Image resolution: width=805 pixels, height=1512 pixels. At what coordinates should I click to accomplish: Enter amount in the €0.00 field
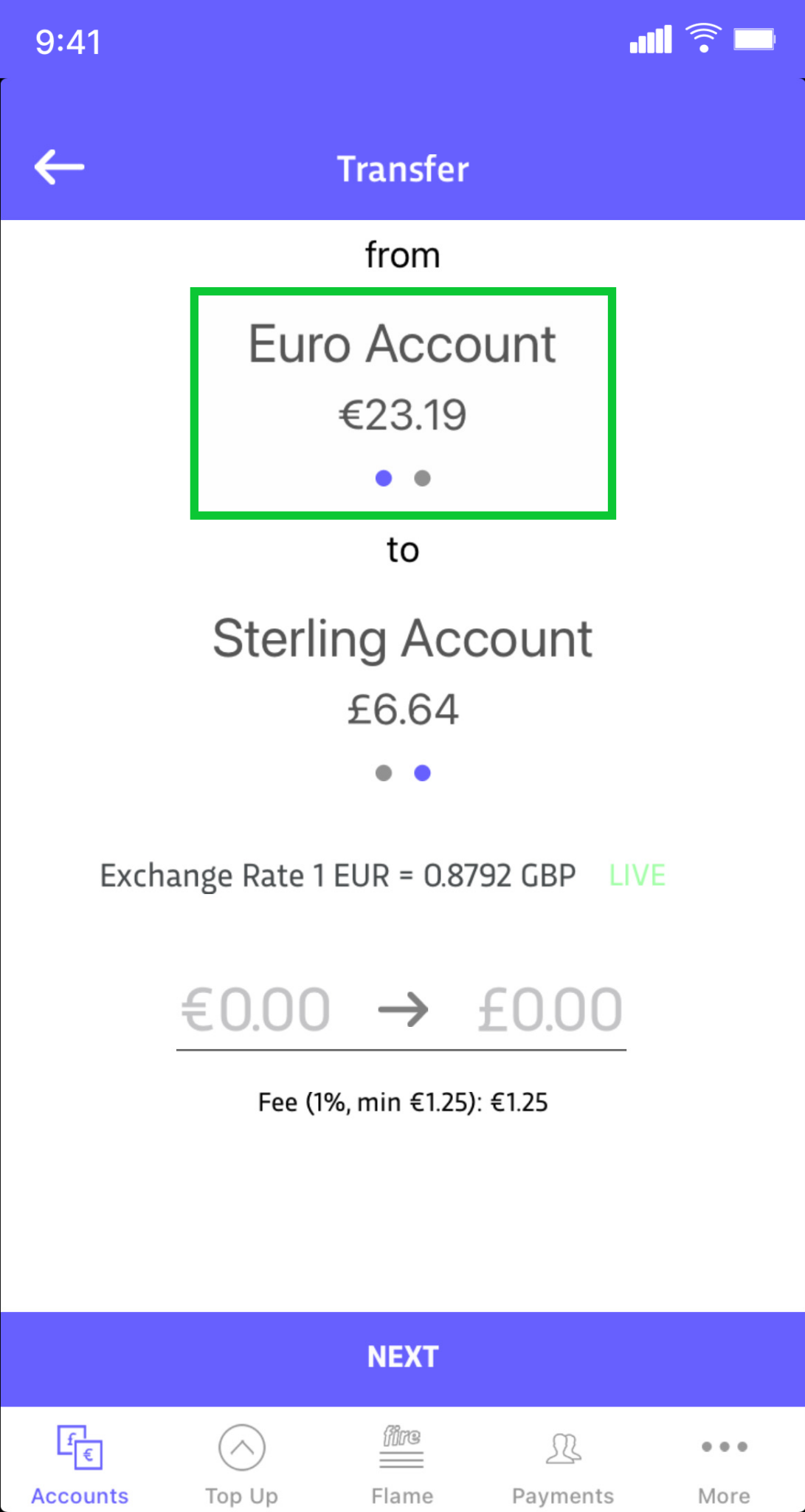pos(256,1009)
